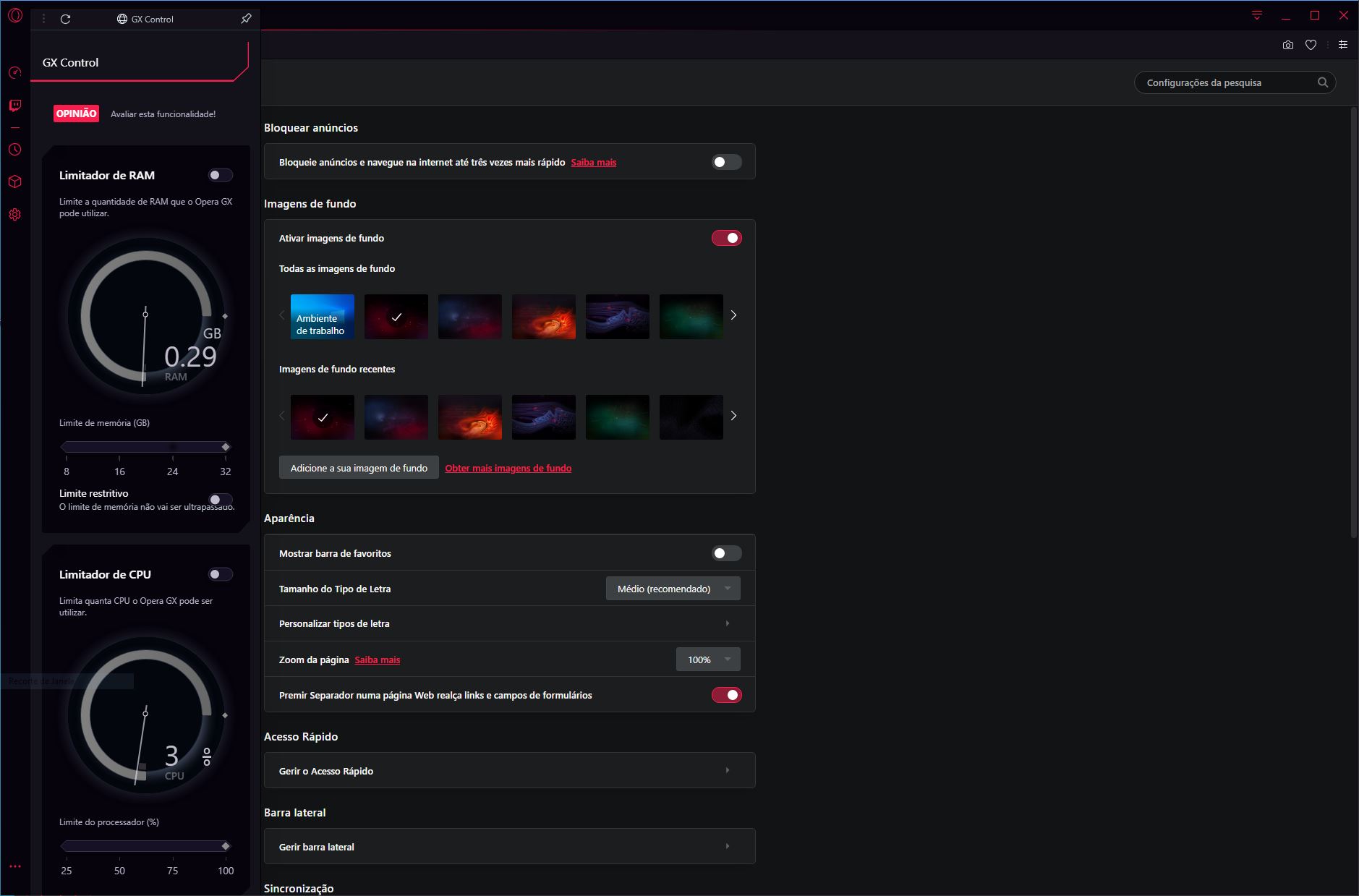This screenshot has width=1359, height=896.
Task: Click Avaliar esta funcionalidade link
Action: [x=163, y=114]
